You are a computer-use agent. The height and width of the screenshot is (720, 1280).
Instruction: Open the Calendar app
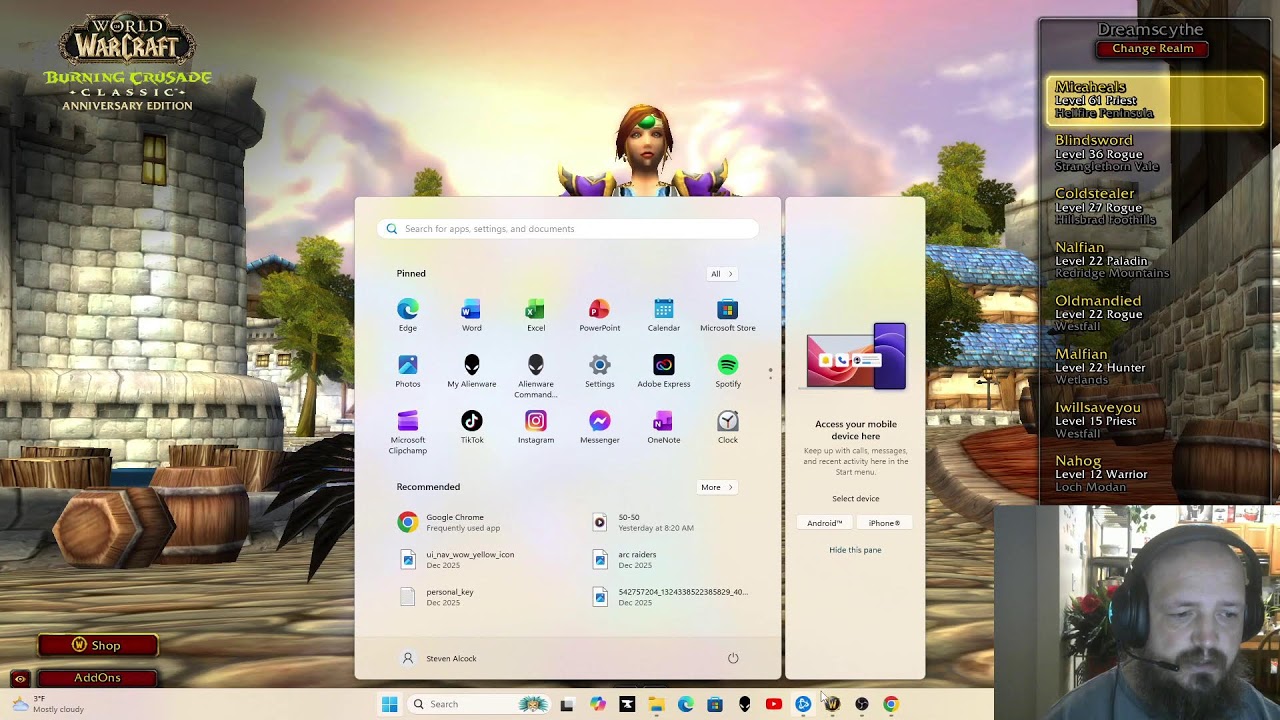tap(664, 314)
